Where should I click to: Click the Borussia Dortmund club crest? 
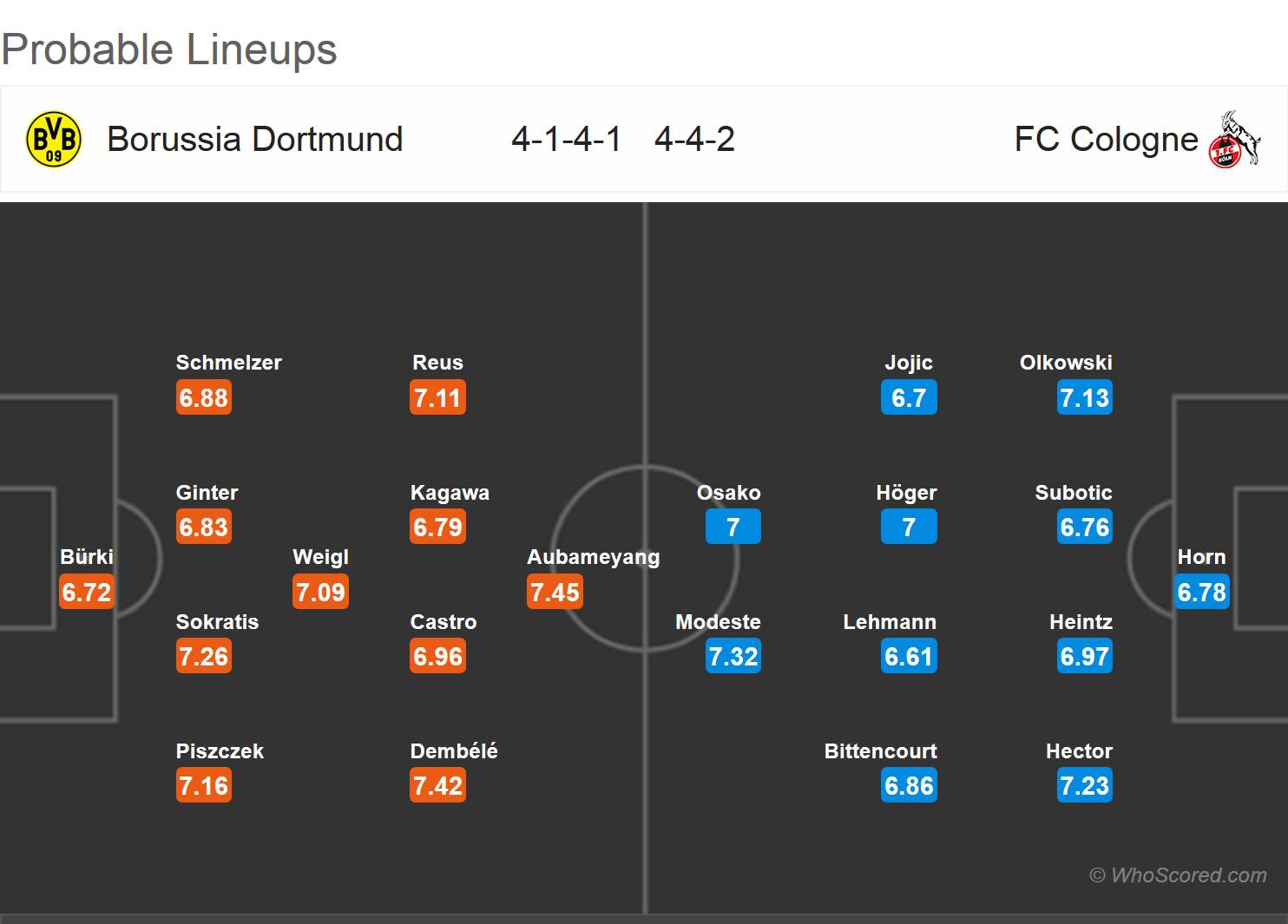54,139
